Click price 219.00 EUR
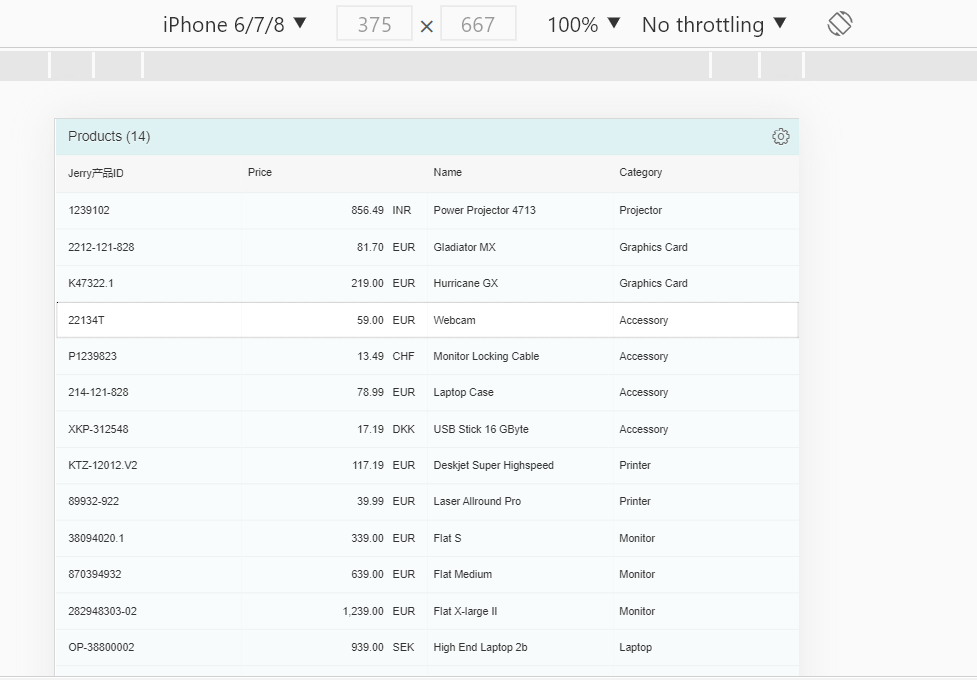Viewport: 977px width, 680px height. click(383, 284)
